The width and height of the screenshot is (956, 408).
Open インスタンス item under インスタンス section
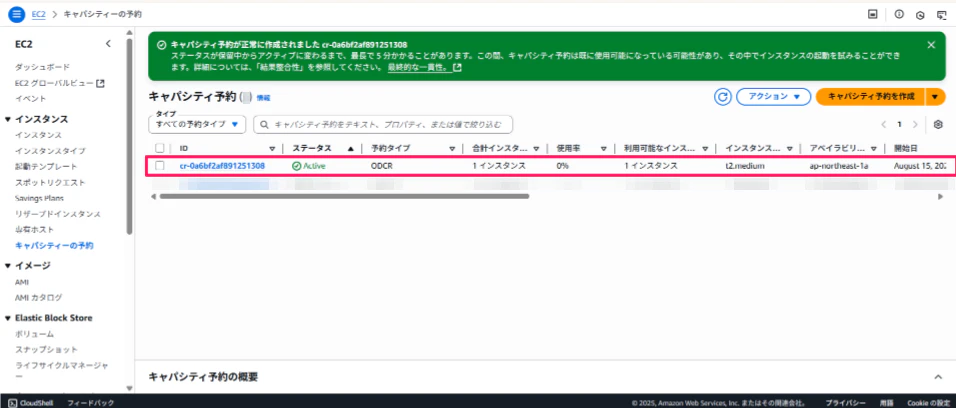tap(38, 135)
